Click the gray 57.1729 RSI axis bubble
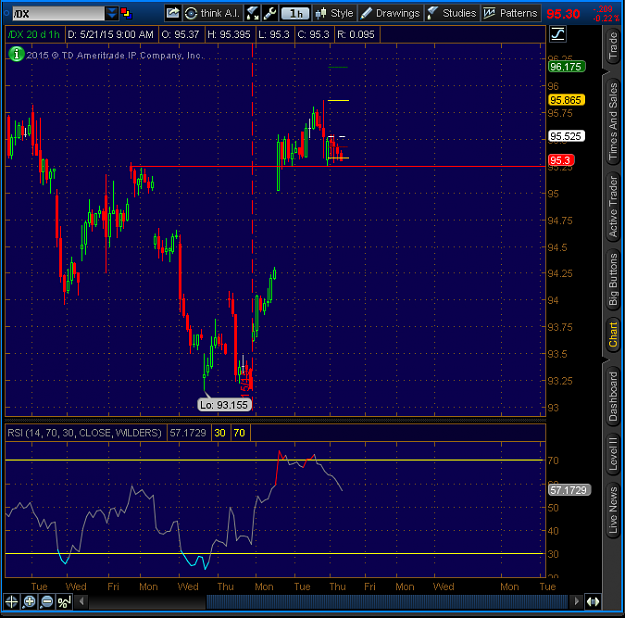This screenshot has height=618, width=625. pyautogui.click(x=569, y=490)
